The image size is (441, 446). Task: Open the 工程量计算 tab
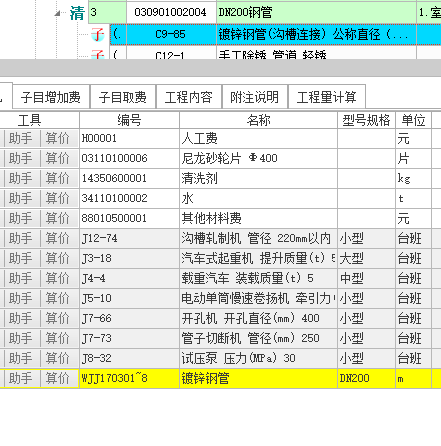327,97
